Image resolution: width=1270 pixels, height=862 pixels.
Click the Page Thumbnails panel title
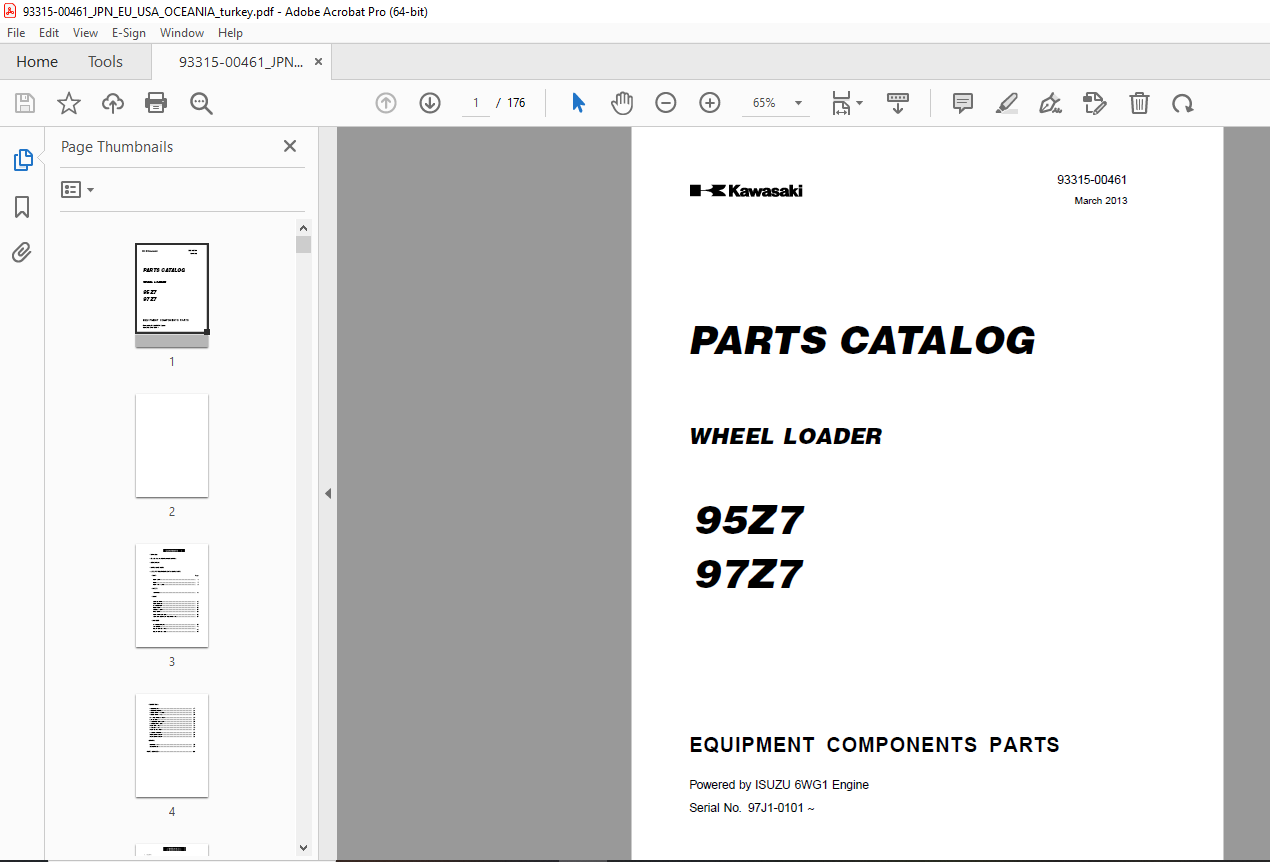pyautogui.click(x=117, y=146)
